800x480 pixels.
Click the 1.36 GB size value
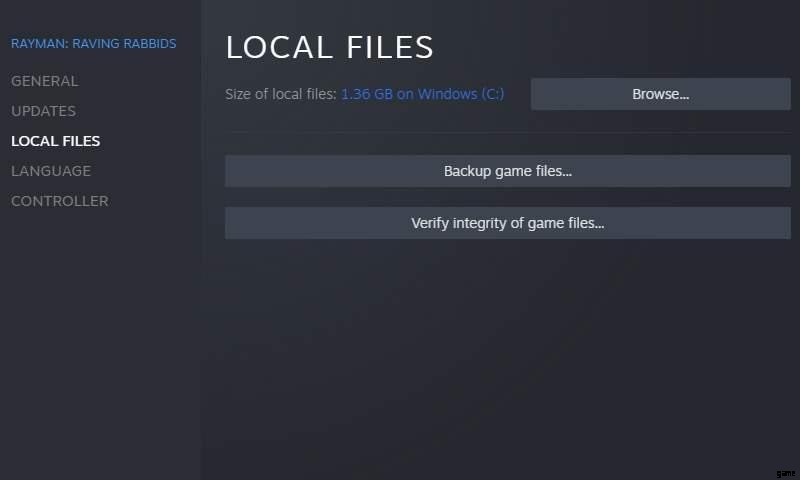click(x=366, y=94)
